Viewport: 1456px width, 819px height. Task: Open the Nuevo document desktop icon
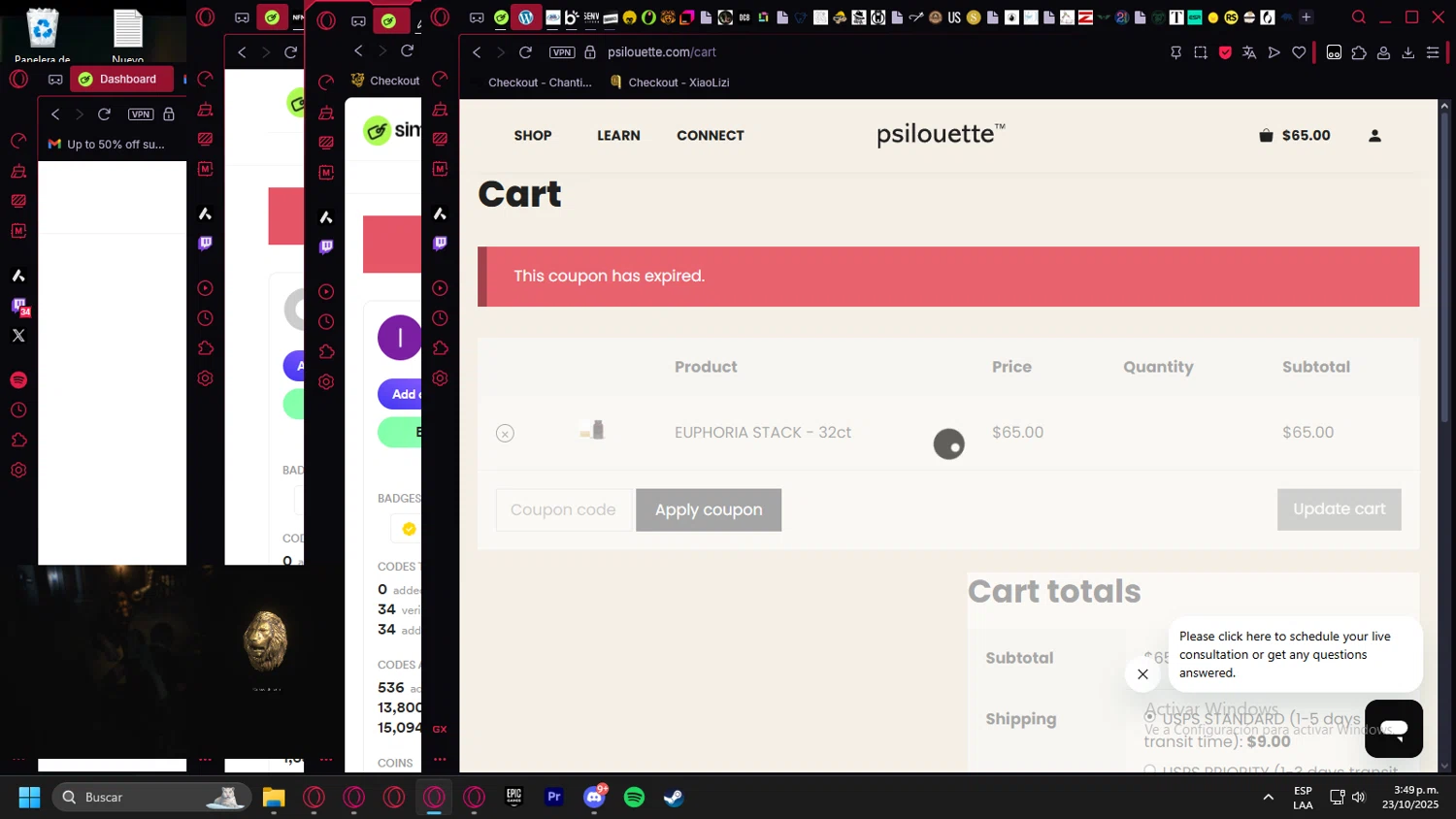(128, 35)
